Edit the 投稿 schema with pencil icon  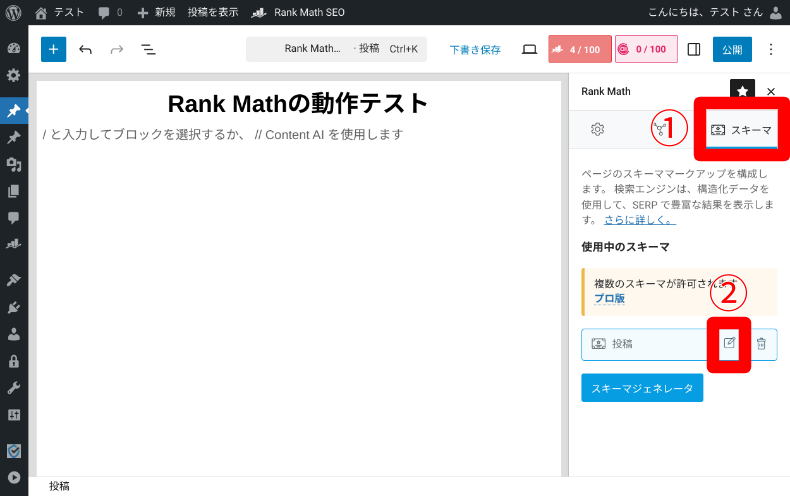click(729, 343)
